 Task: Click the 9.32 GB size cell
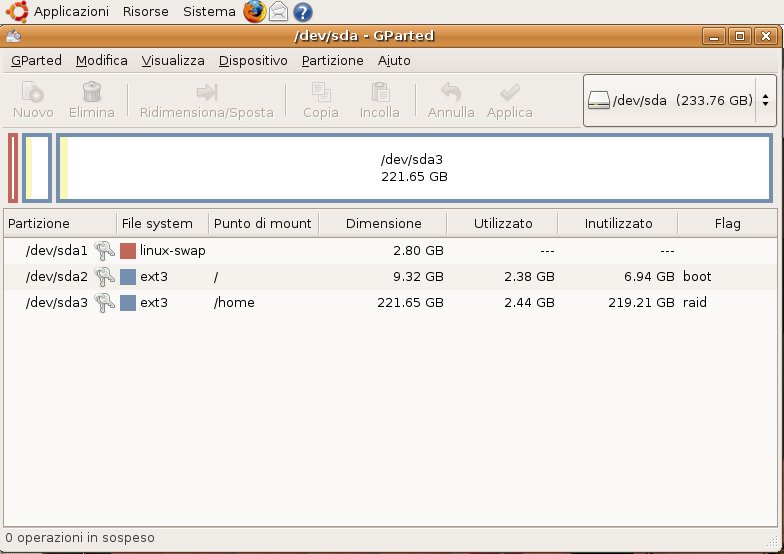(x=418, y=276)
